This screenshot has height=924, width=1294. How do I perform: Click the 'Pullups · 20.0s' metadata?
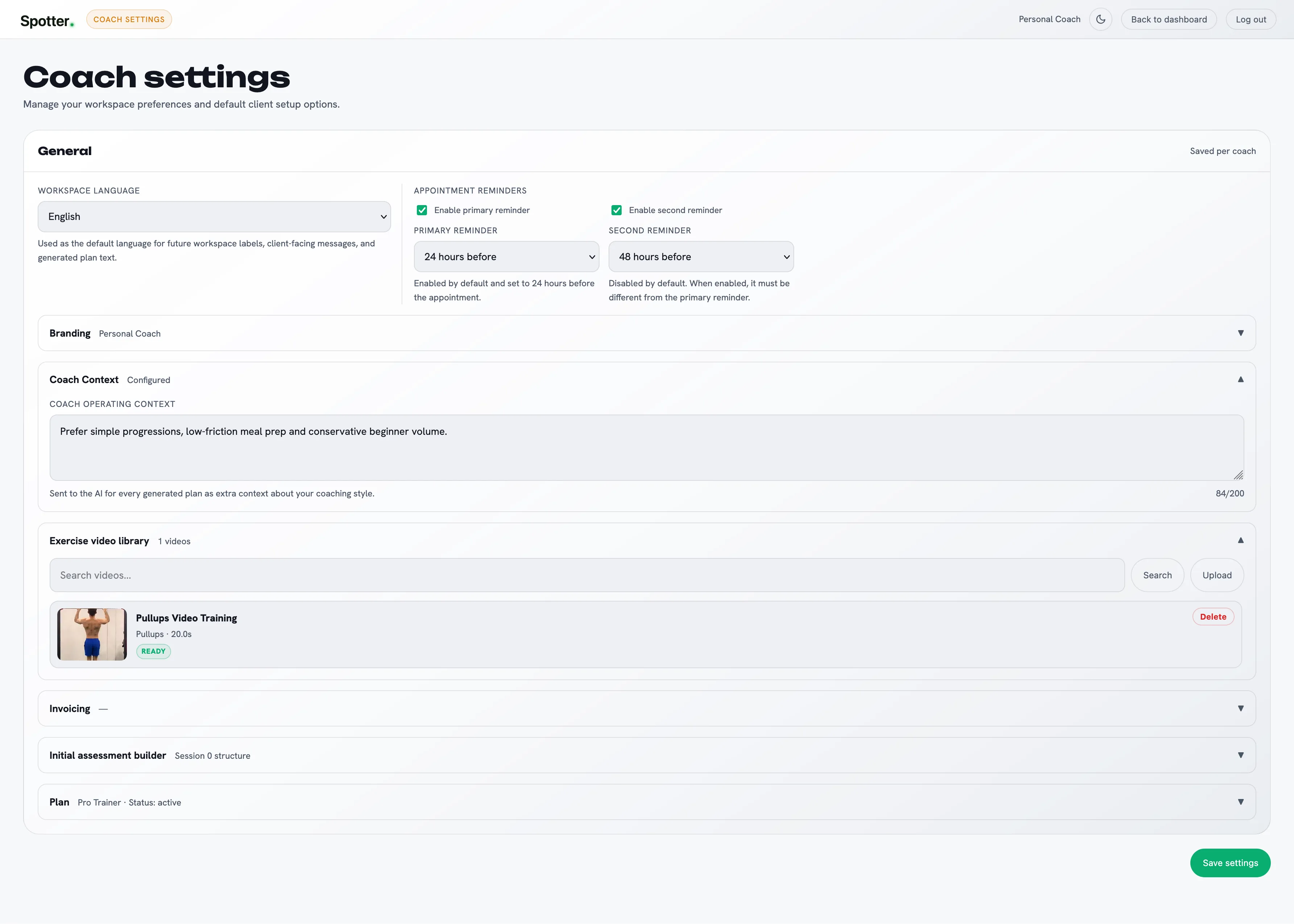(x=164, y=634)
